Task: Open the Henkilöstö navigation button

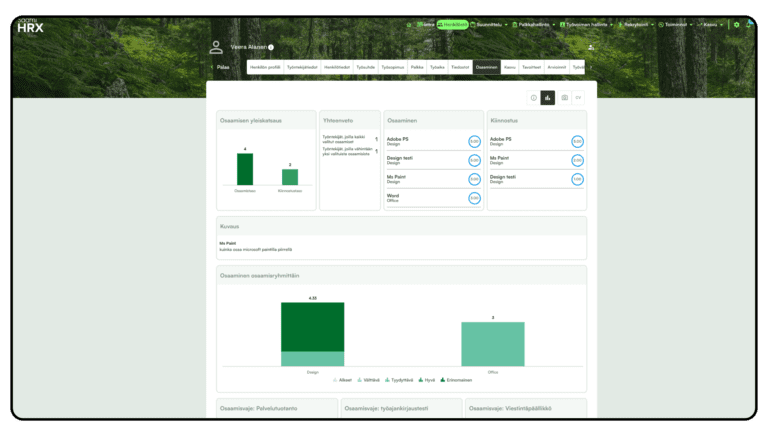Action: pos(452,24)
